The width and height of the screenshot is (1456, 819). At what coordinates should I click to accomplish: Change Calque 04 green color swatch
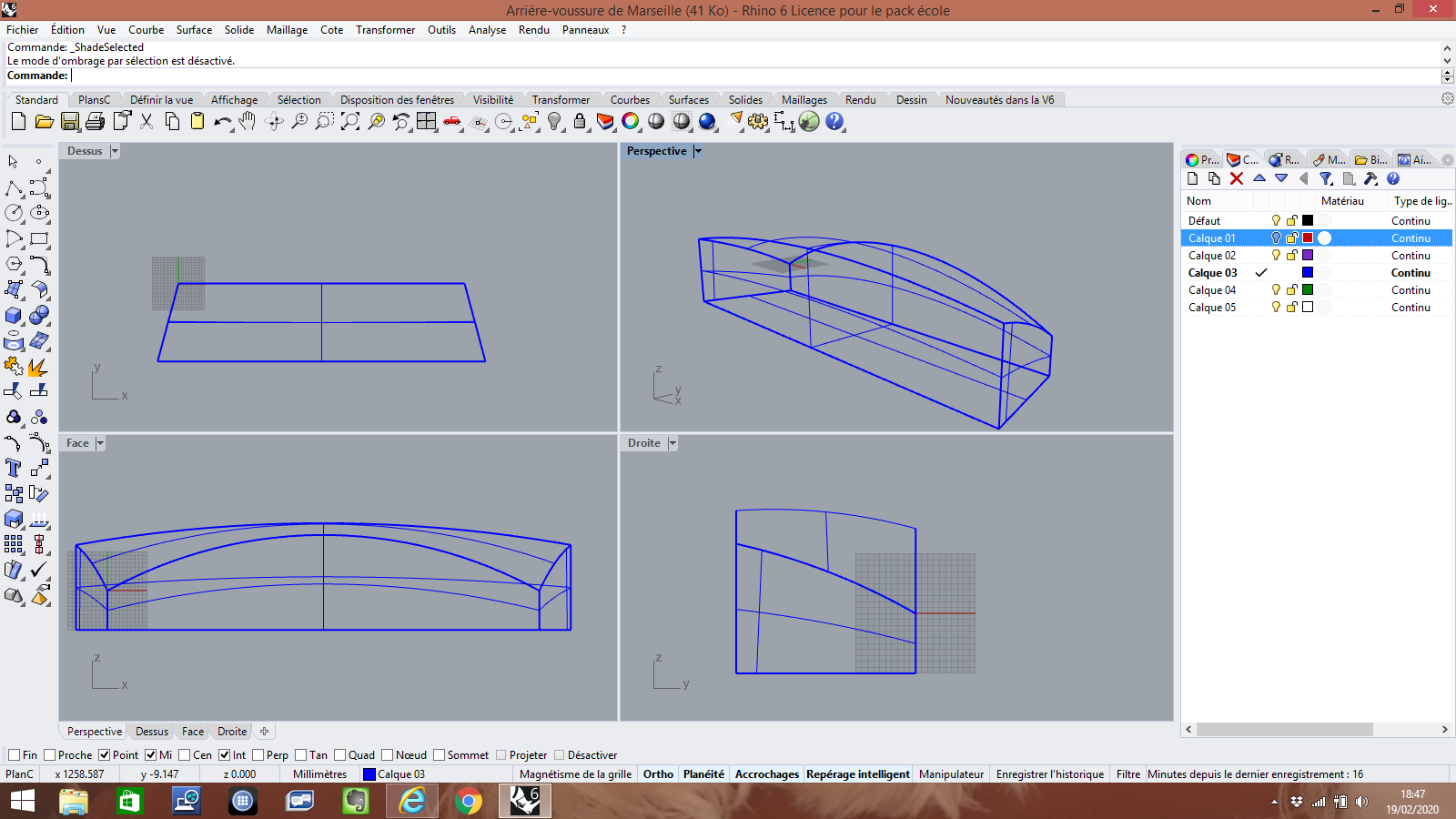[x=1308, y=290]
